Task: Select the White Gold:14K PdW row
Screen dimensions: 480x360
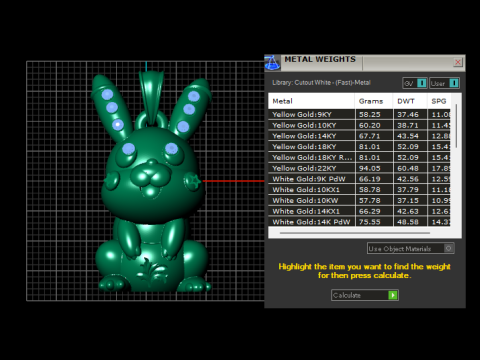Action: click(x=359, y=222)
